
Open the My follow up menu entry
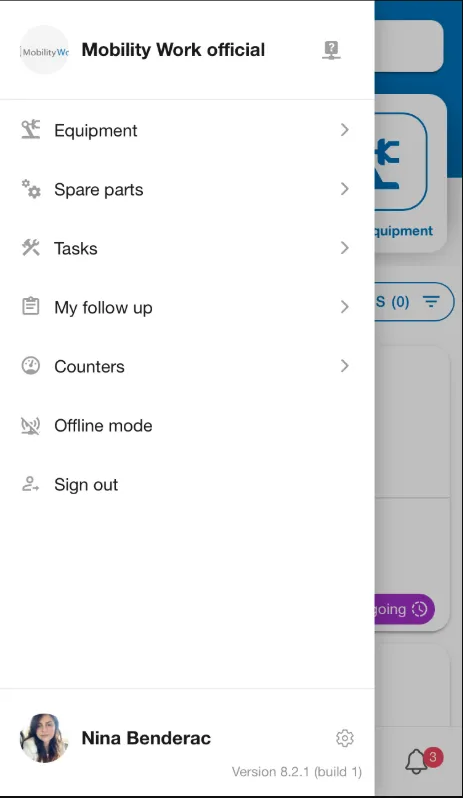(187, 307)
